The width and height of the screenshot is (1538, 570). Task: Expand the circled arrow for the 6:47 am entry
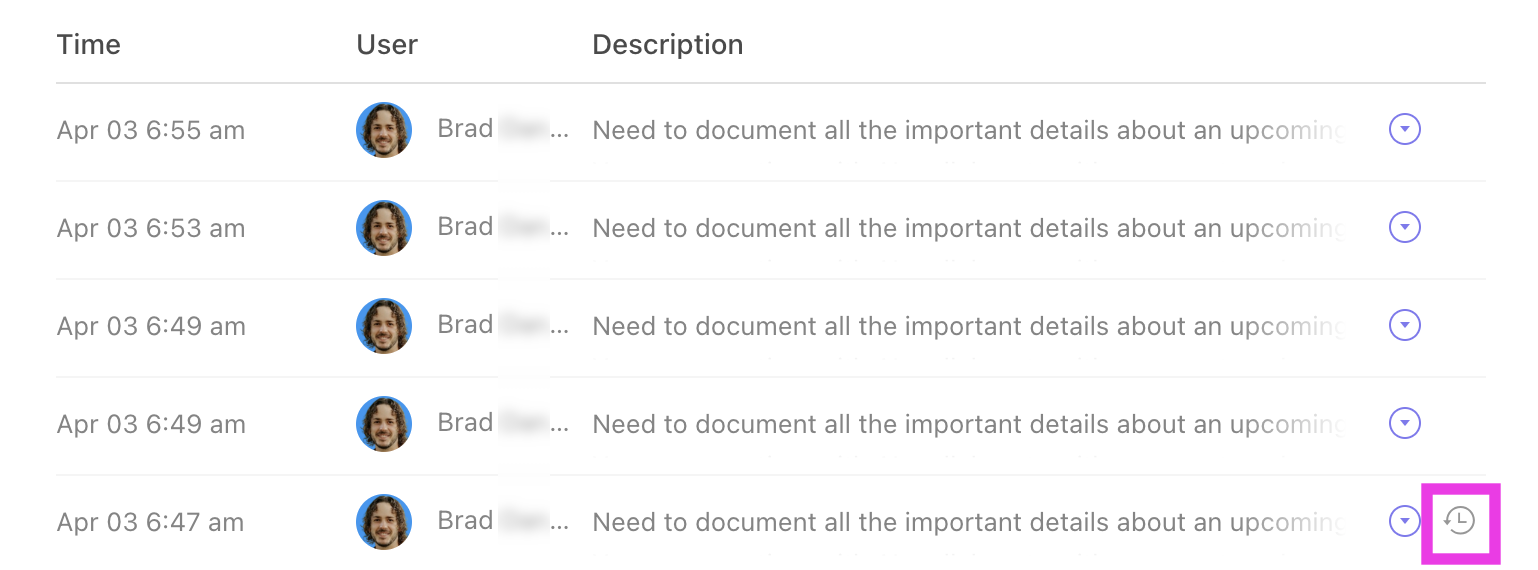pos(1405,521)
